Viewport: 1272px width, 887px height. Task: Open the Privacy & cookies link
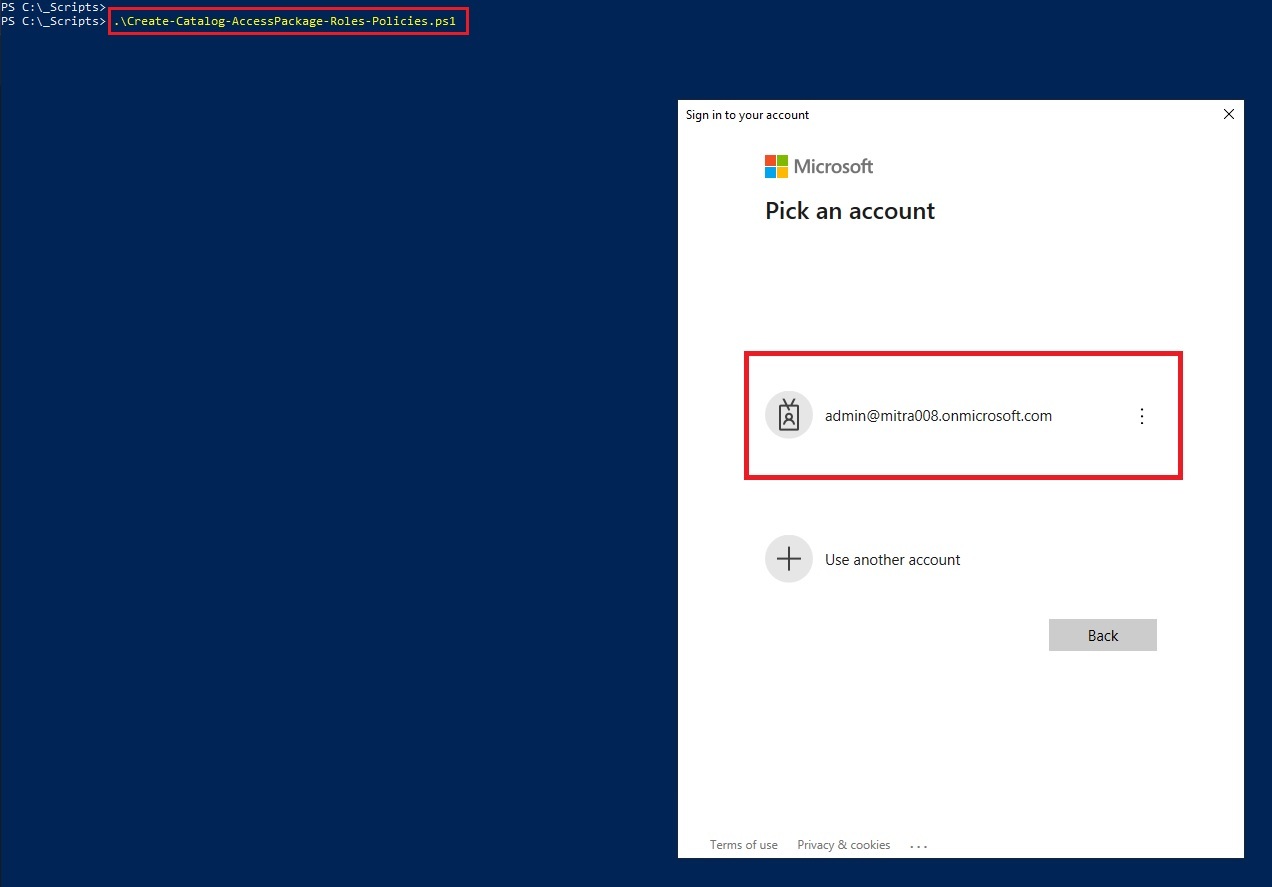pyautogui.click(x=843, y=845)
